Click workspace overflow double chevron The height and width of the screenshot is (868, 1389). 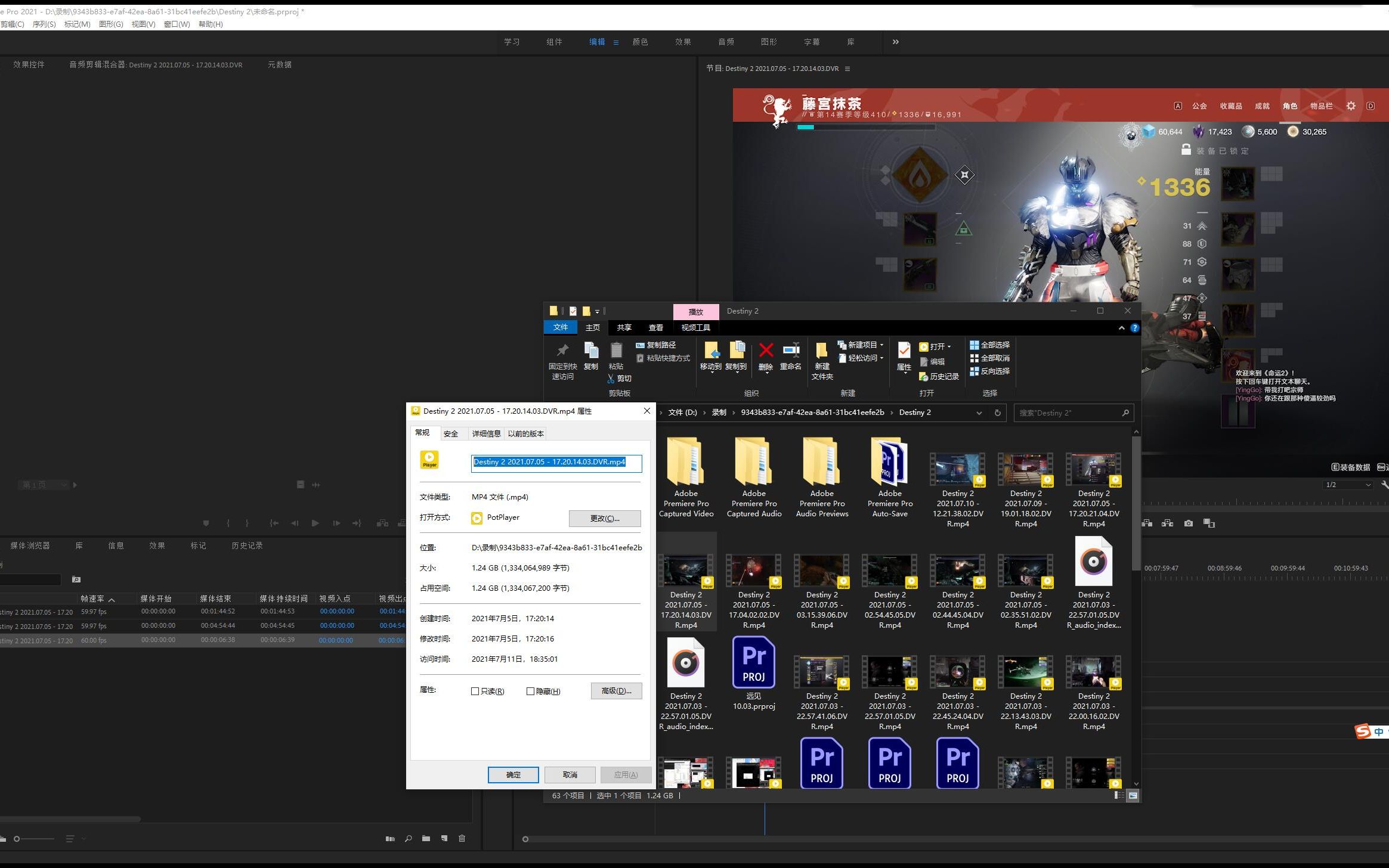[x=895, y=42]
